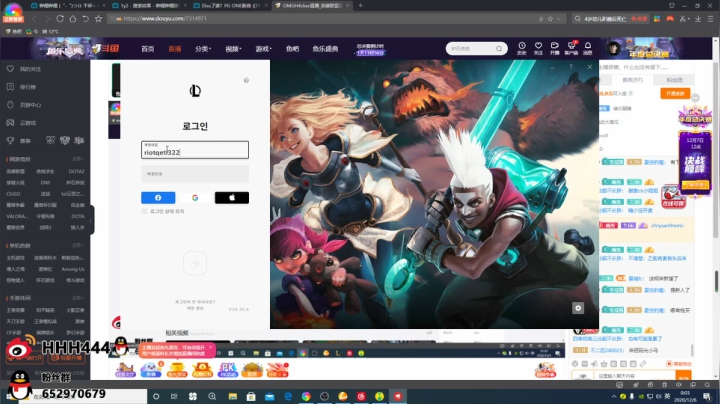This screenshot has width=720, height=404.
Task: Bookmark page with star next to home
Action: 98,19
